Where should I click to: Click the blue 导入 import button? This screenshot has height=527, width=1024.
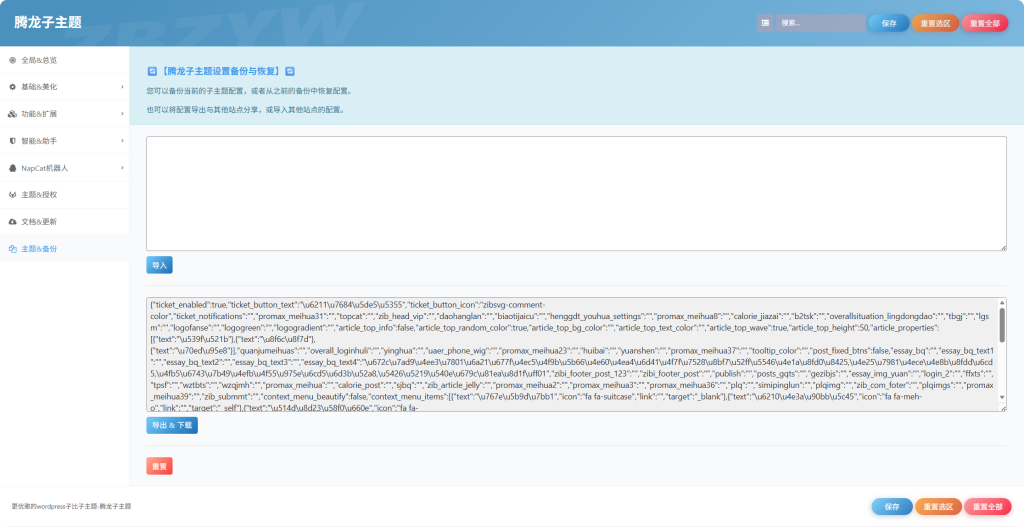[x=159, y=265]
